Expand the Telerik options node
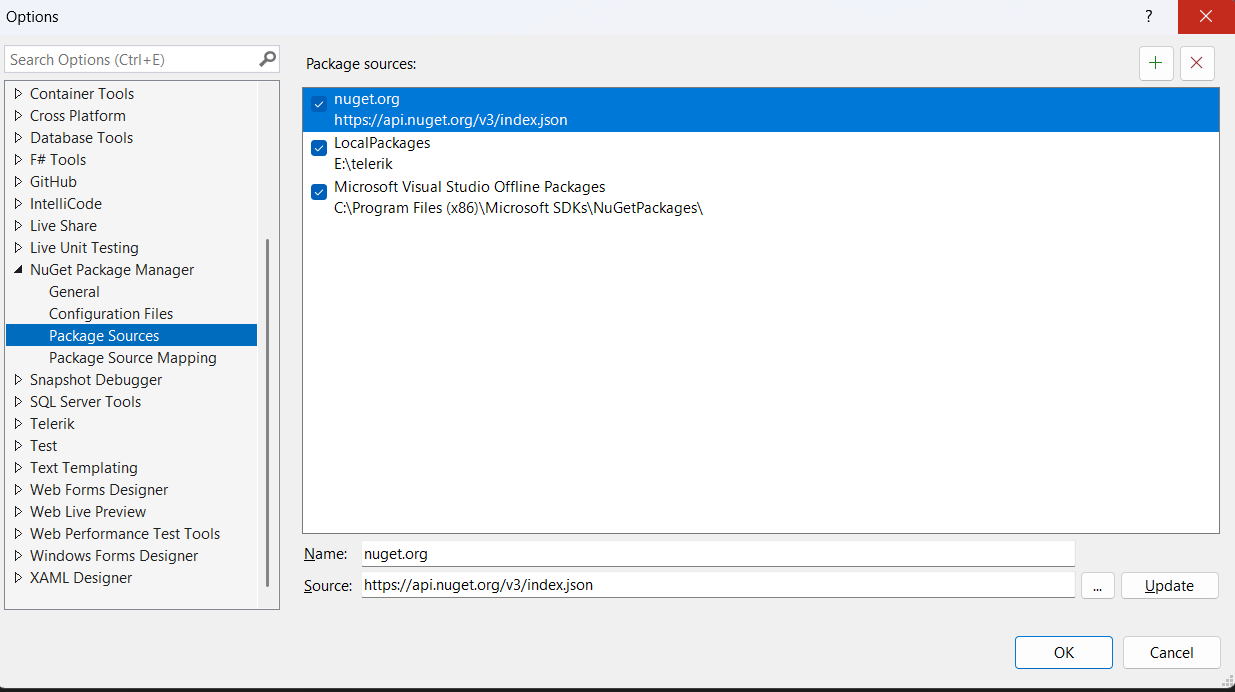 (18, 424)
